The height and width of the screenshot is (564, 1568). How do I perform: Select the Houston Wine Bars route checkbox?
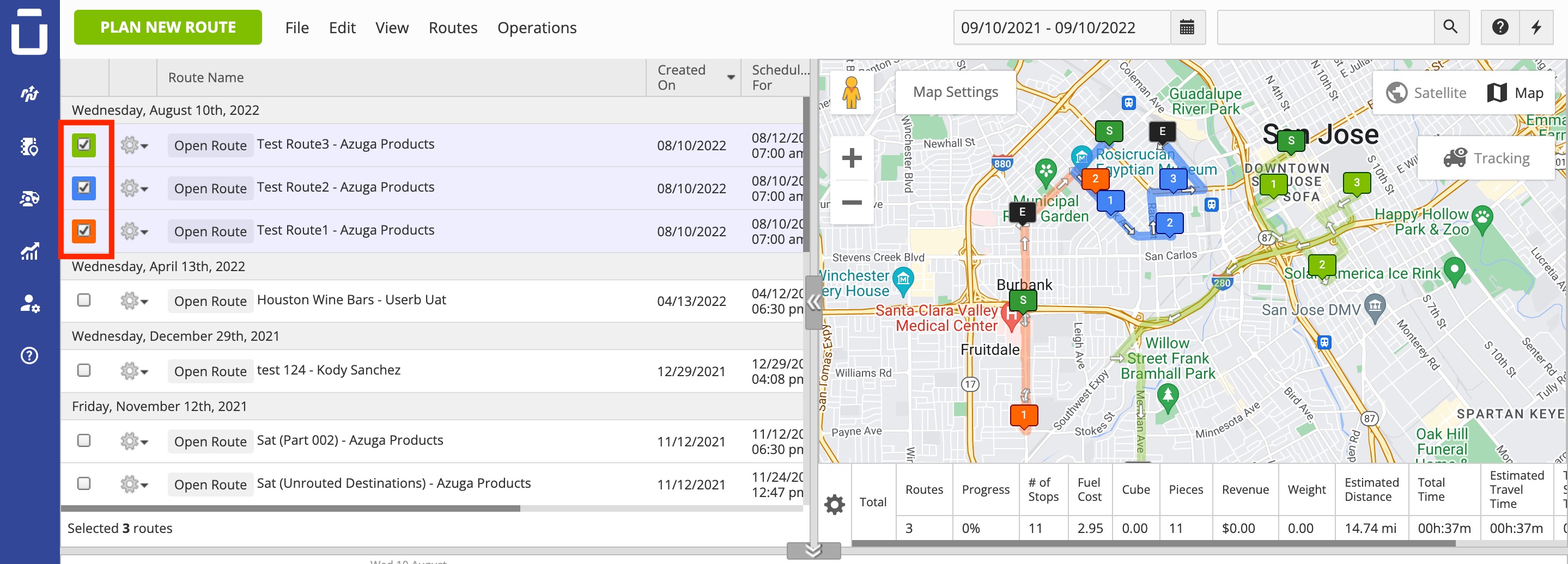pyautogui.click(x=84, y=300)
